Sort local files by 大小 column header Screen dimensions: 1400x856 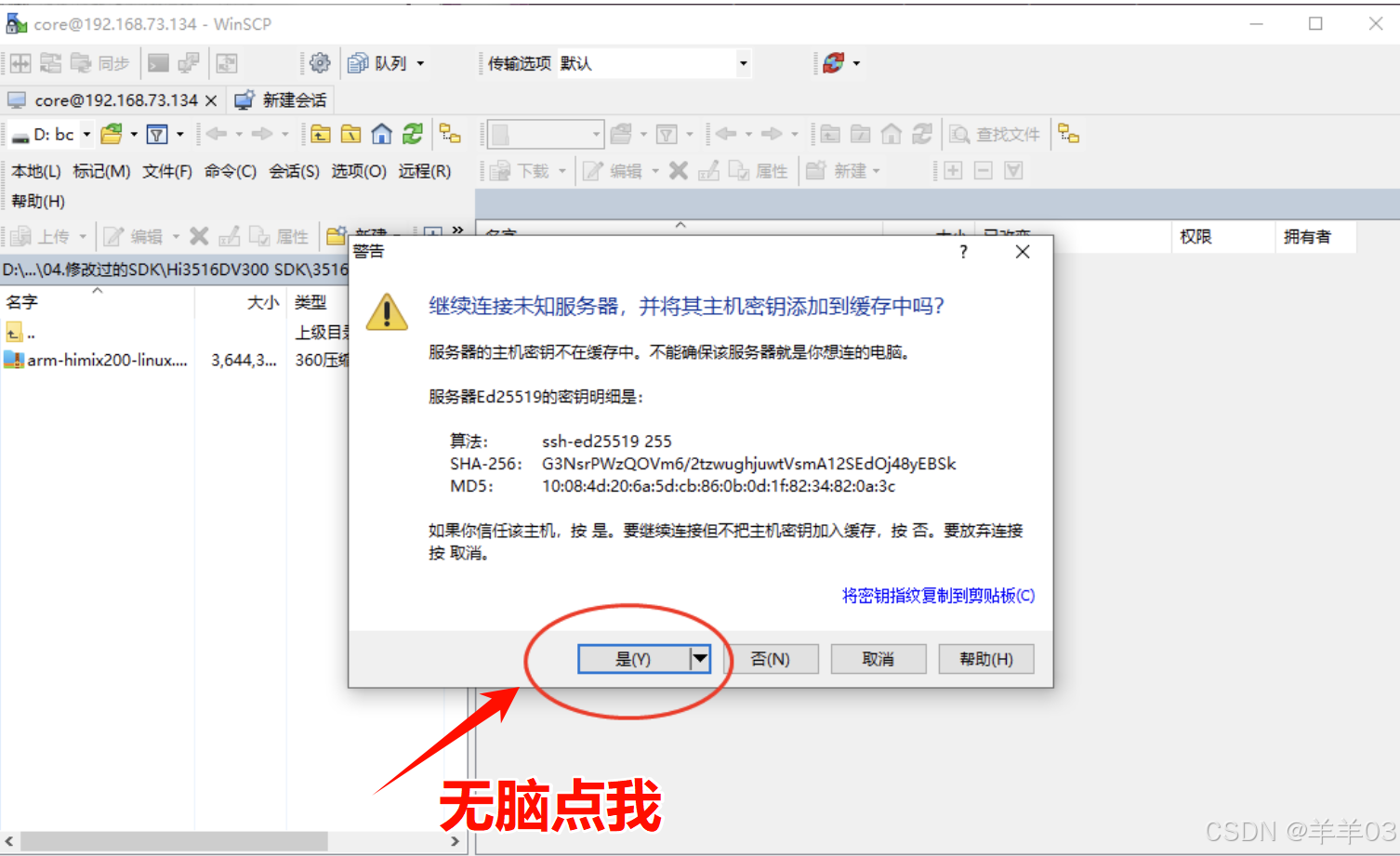[x=241, y=303]
